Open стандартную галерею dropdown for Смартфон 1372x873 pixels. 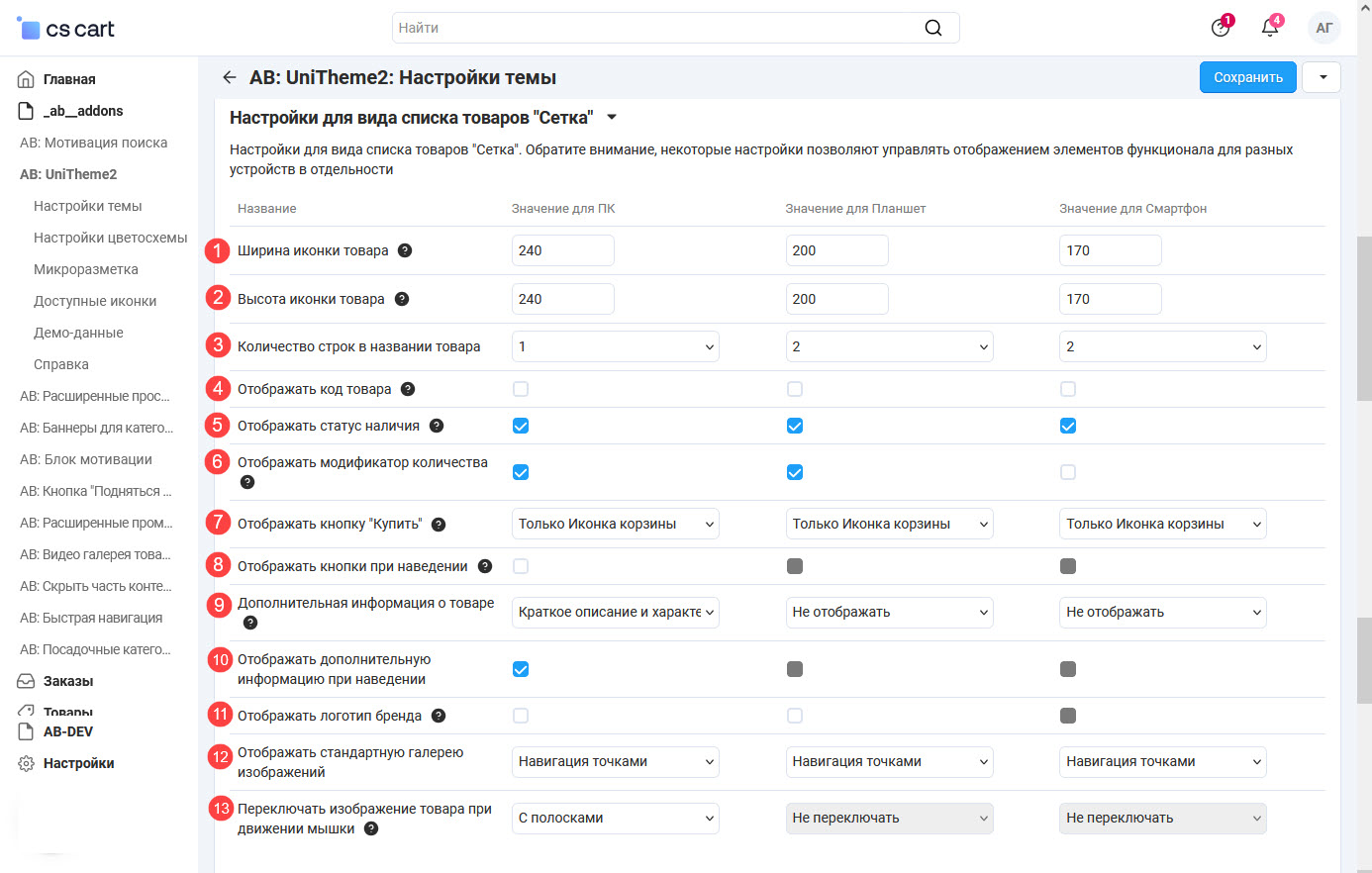click(1163, 761)
